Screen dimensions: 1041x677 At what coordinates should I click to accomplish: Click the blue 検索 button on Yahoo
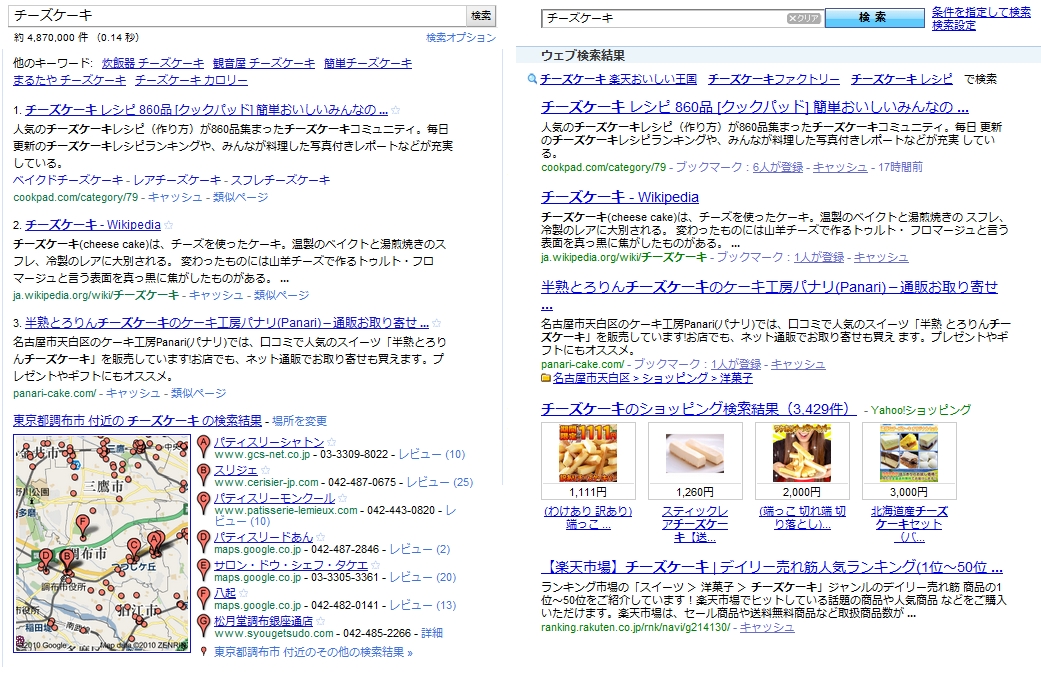point(874,17)
